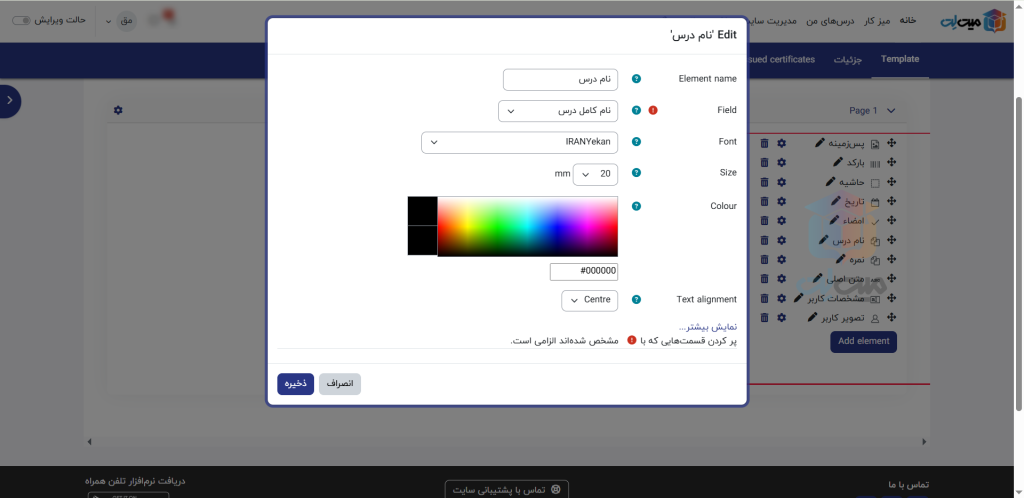Open help icon beside Field
The width and height of the screenshot is (1024, 498).
coord(636,110)
